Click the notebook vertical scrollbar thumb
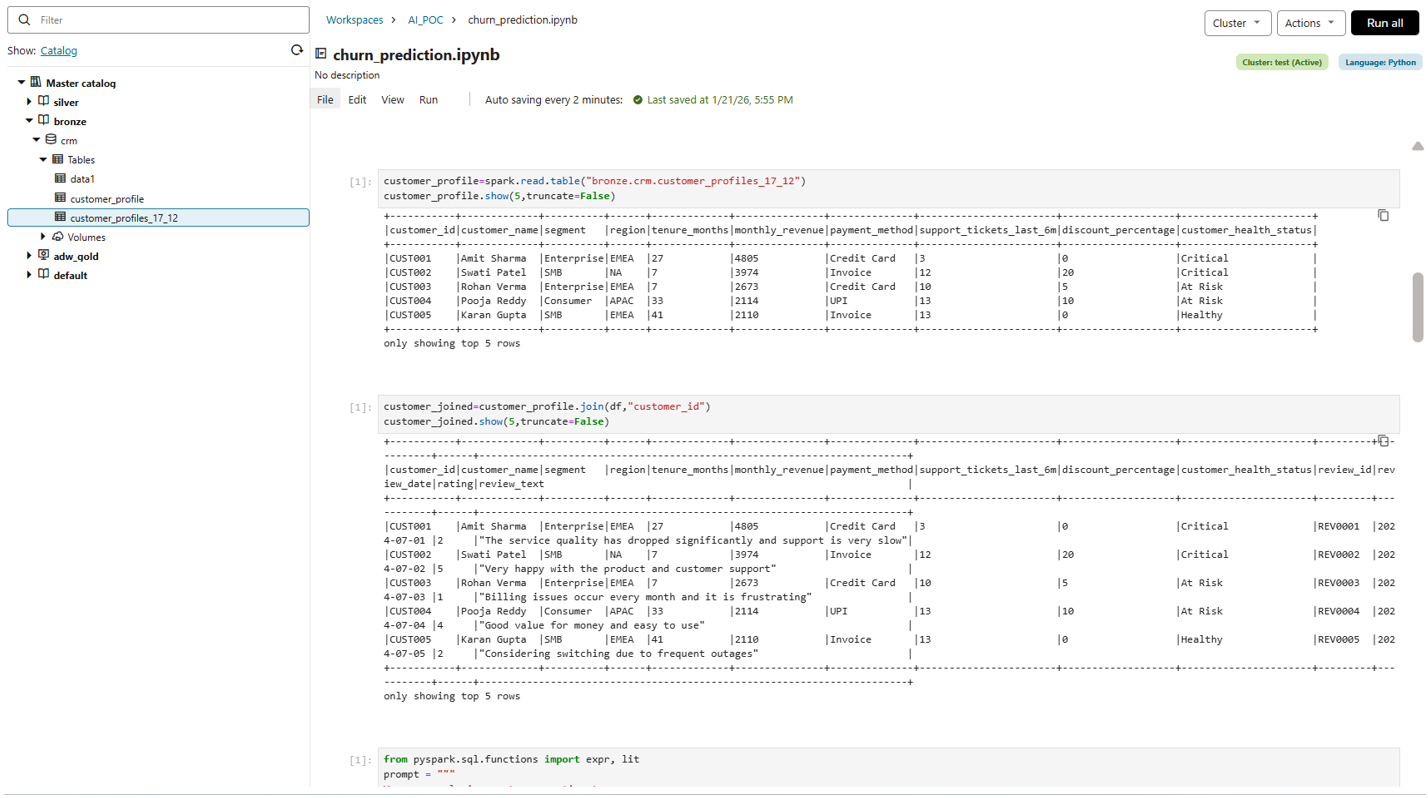1428x798 pixels. click(1417, 307)
